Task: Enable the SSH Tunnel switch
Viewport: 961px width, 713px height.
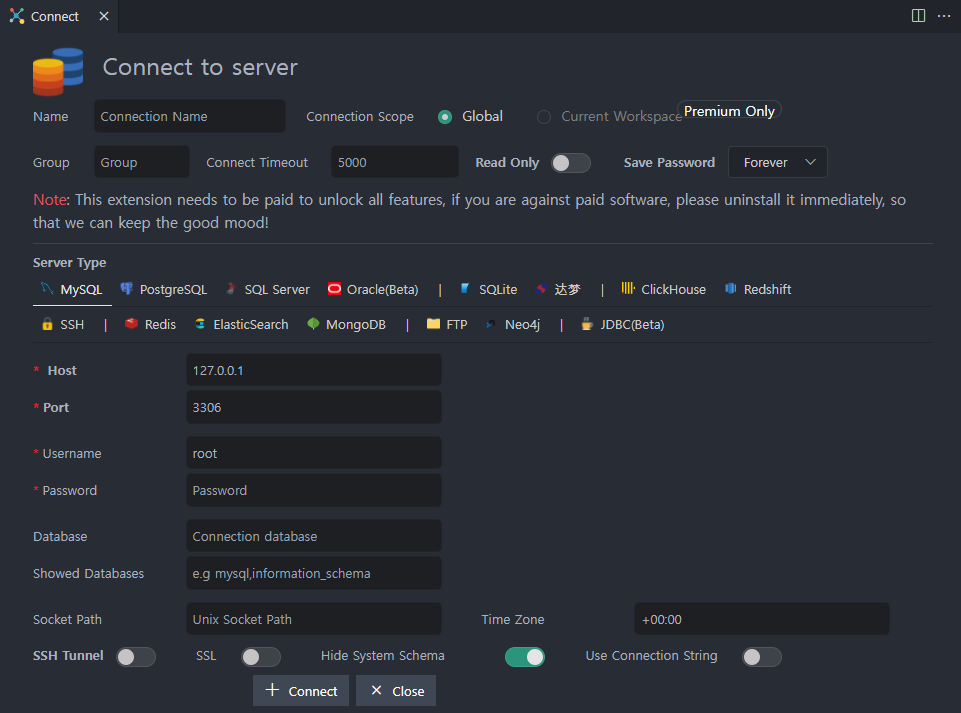Action: coord(136,657)
